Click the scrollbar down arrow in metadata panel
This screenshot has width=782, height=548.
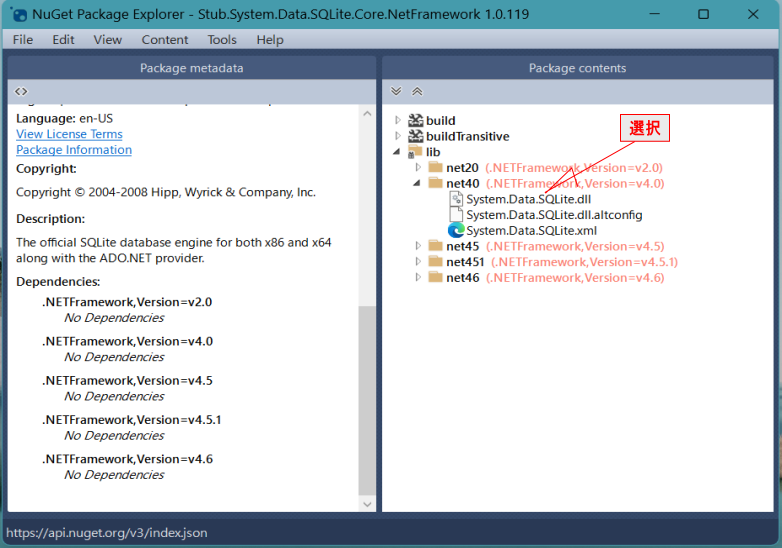pyautogui.click(x=366, y=505)
